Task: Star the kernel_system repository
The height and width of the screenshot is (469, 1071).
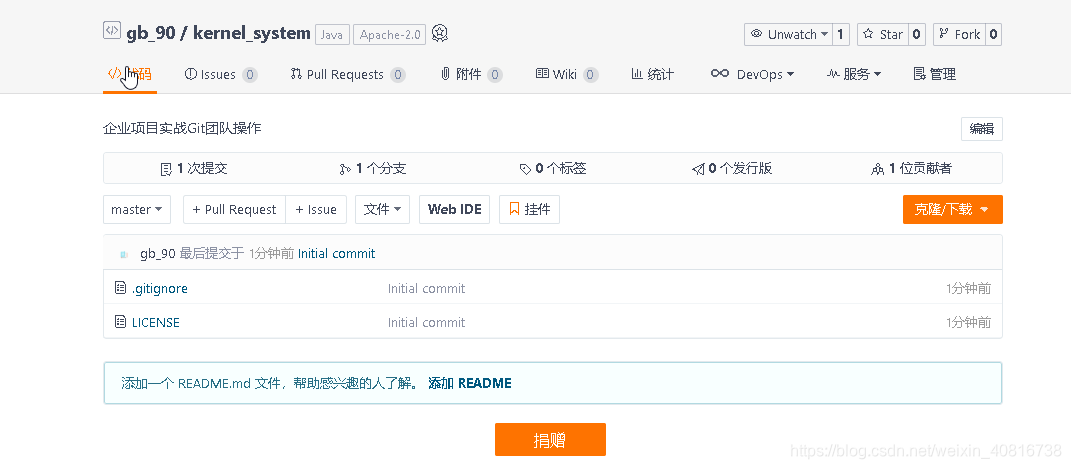Action: (x=882, y=34)
